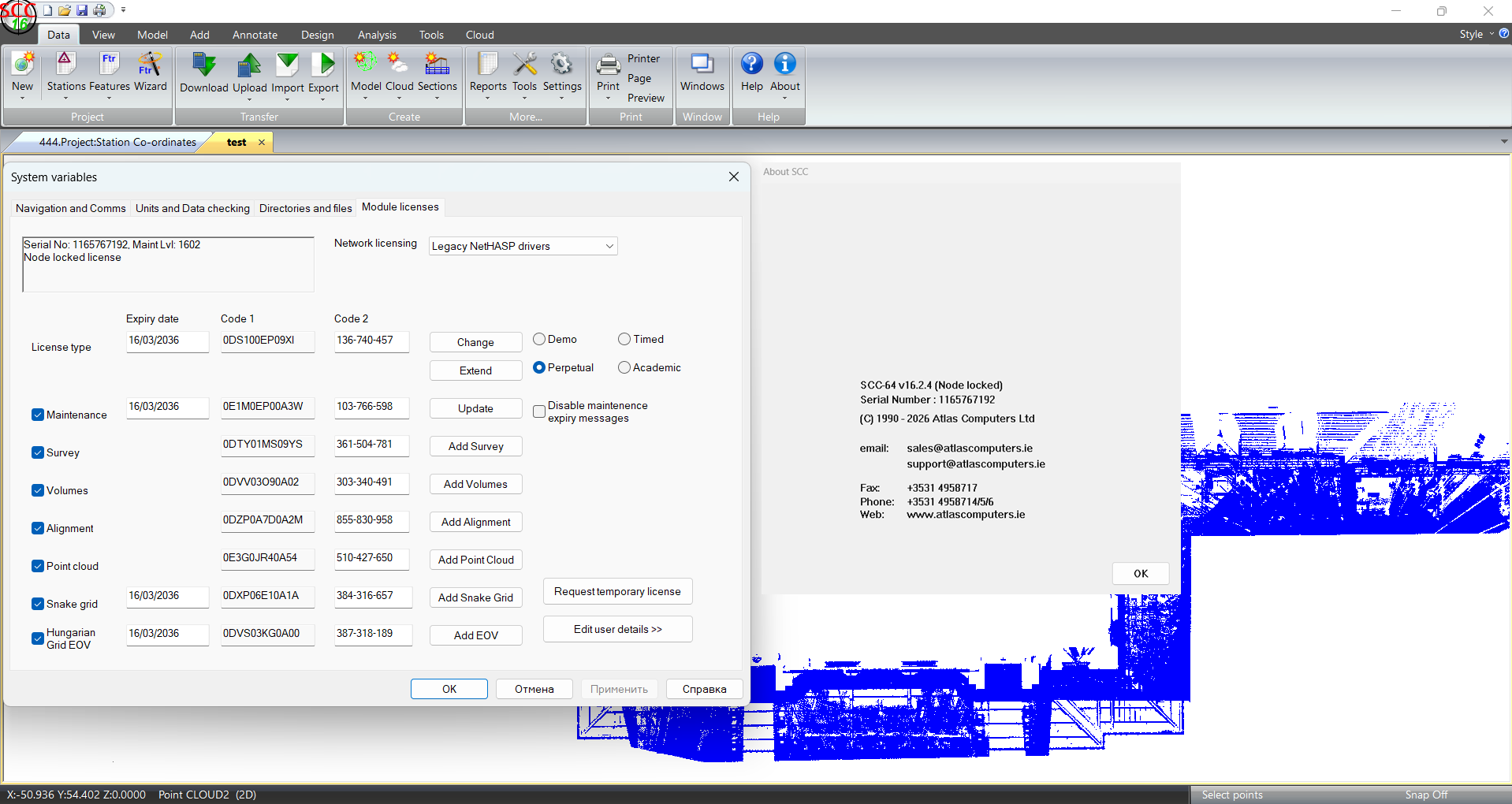Expand the Print dropdown arrow
Image resolution: width=1512 pixels, height=804 pixels.
point(608,99)
